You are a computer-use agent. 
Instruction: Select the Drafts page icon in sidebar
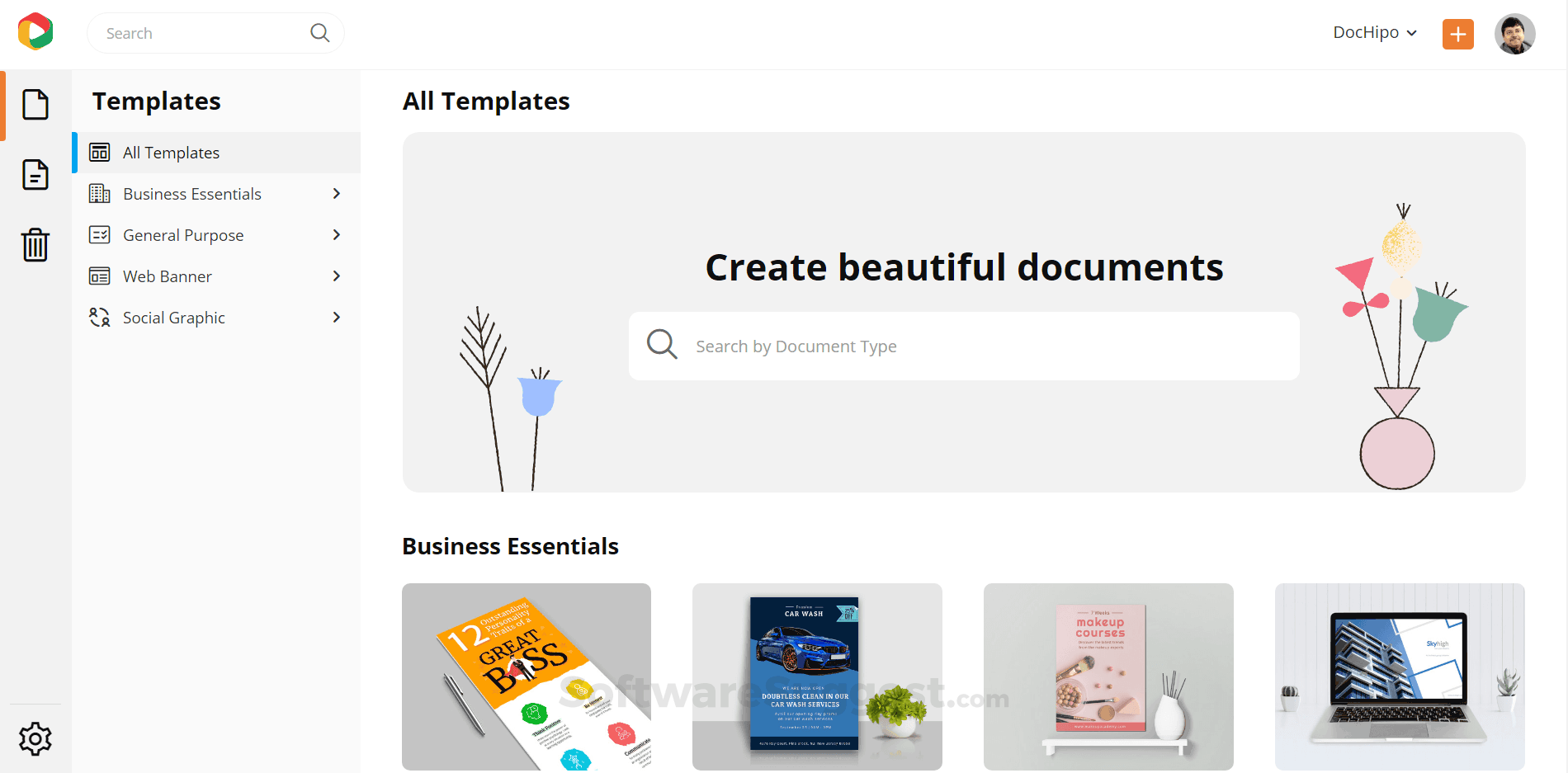point(35,175)
